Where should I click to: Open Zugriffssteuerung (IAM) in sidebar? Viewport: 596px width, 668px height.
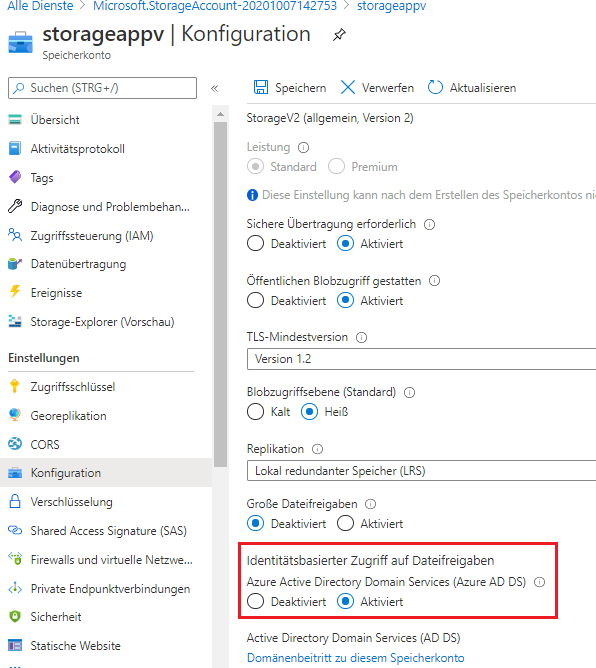point(92,236)
